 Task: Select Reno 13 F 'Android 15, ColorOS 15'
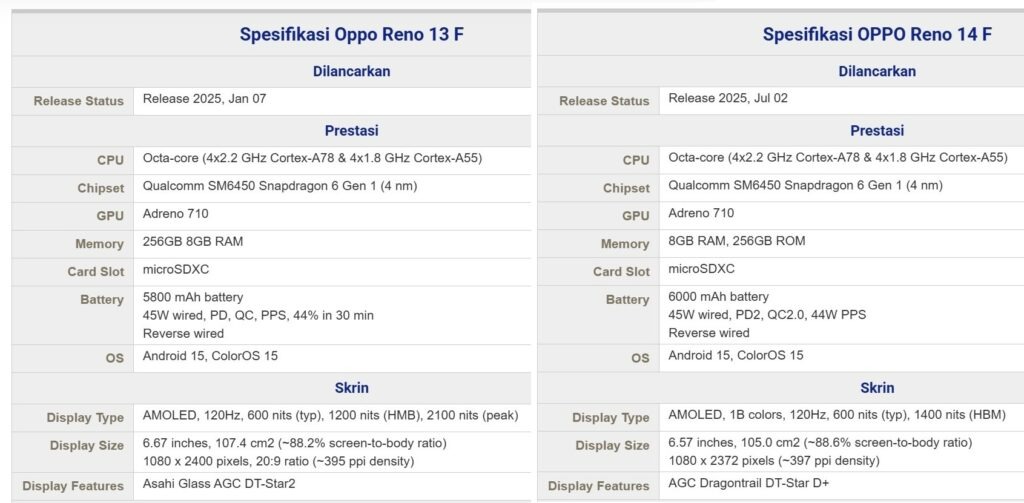tap(210, 357)
